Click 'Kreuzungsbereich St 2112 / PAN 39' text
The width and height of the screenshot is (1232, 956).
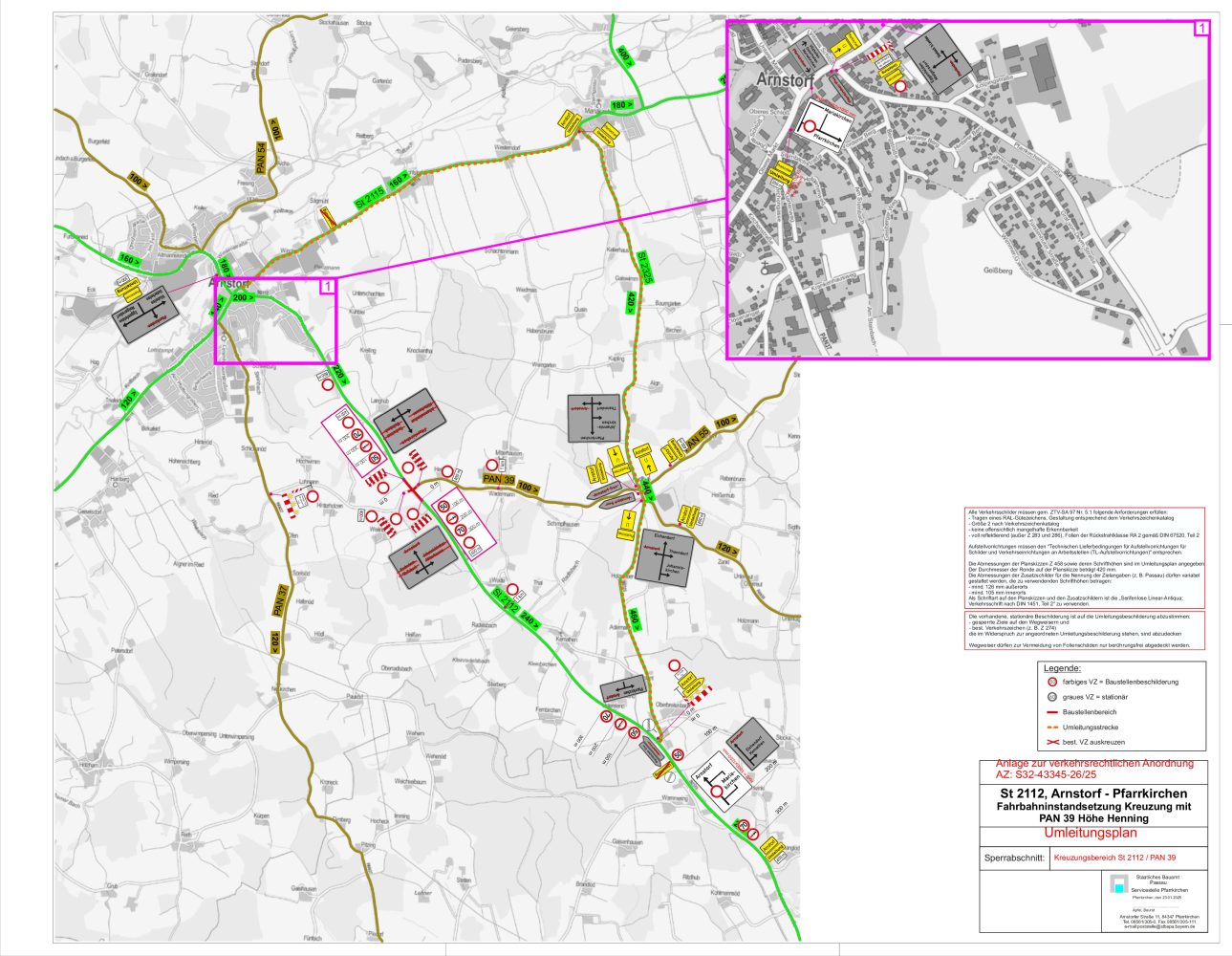(1115, 858)
